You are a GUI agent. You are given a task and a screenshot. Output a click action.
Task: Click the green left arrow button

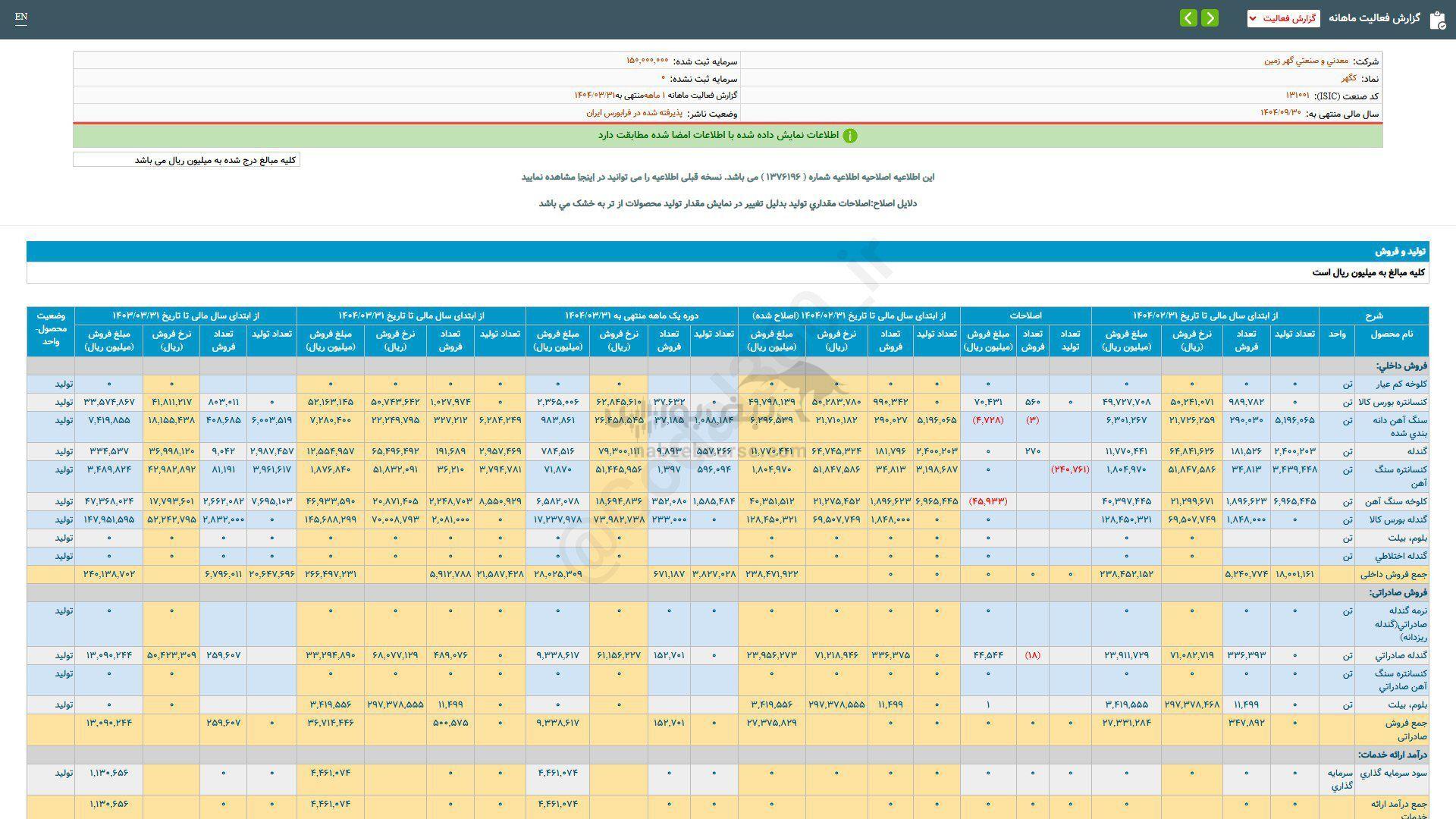click(x=1188, y=17)
